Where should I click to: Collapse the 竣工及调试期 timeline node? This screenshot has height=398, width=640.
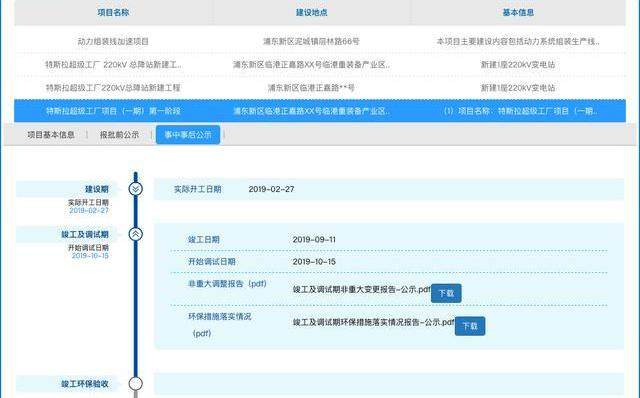coord(136,234)
